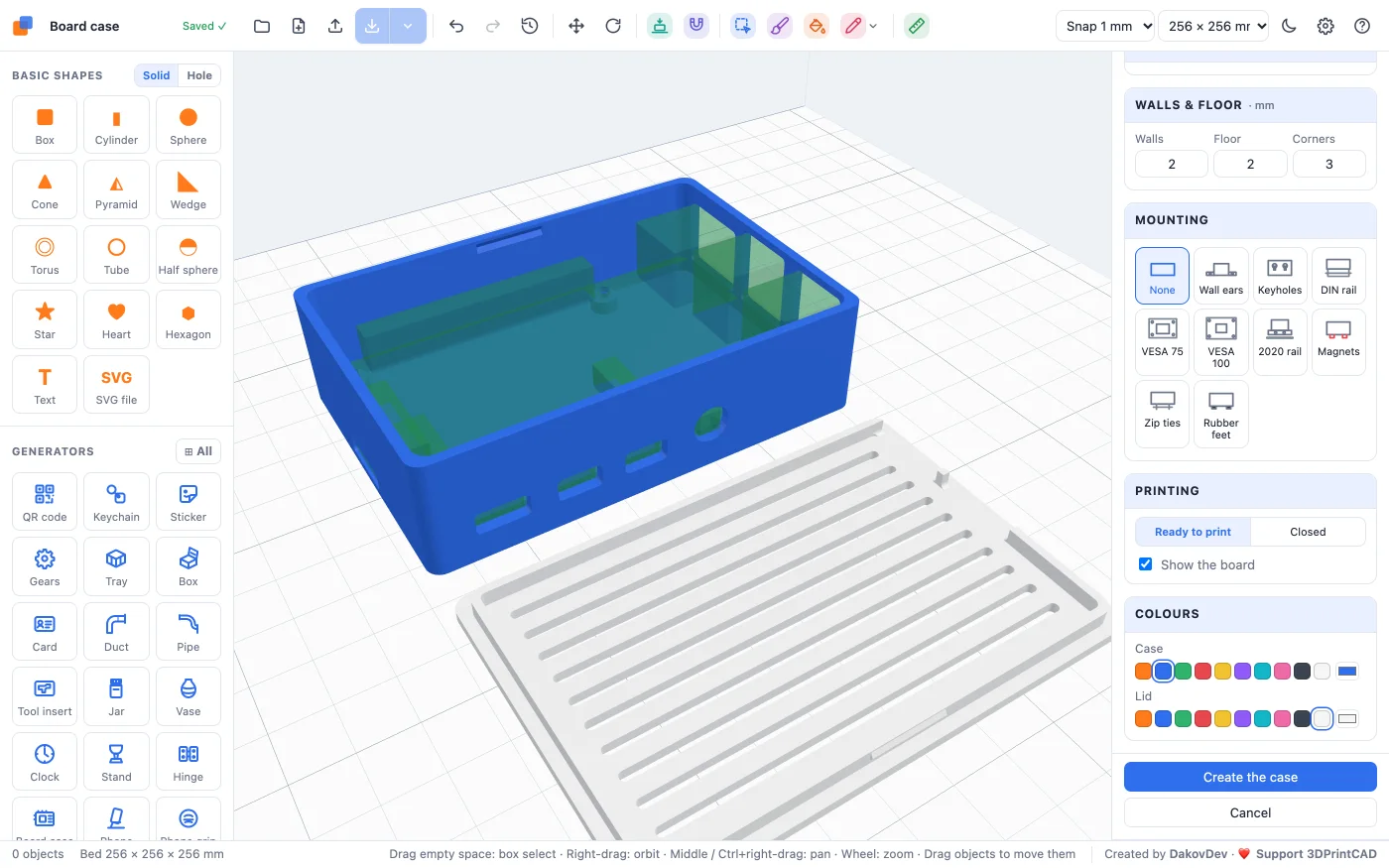Image resolution: width=1389 pixels, height=868 pixels.
Task: Insert a Hexagon shape
Action: (189, 319)
